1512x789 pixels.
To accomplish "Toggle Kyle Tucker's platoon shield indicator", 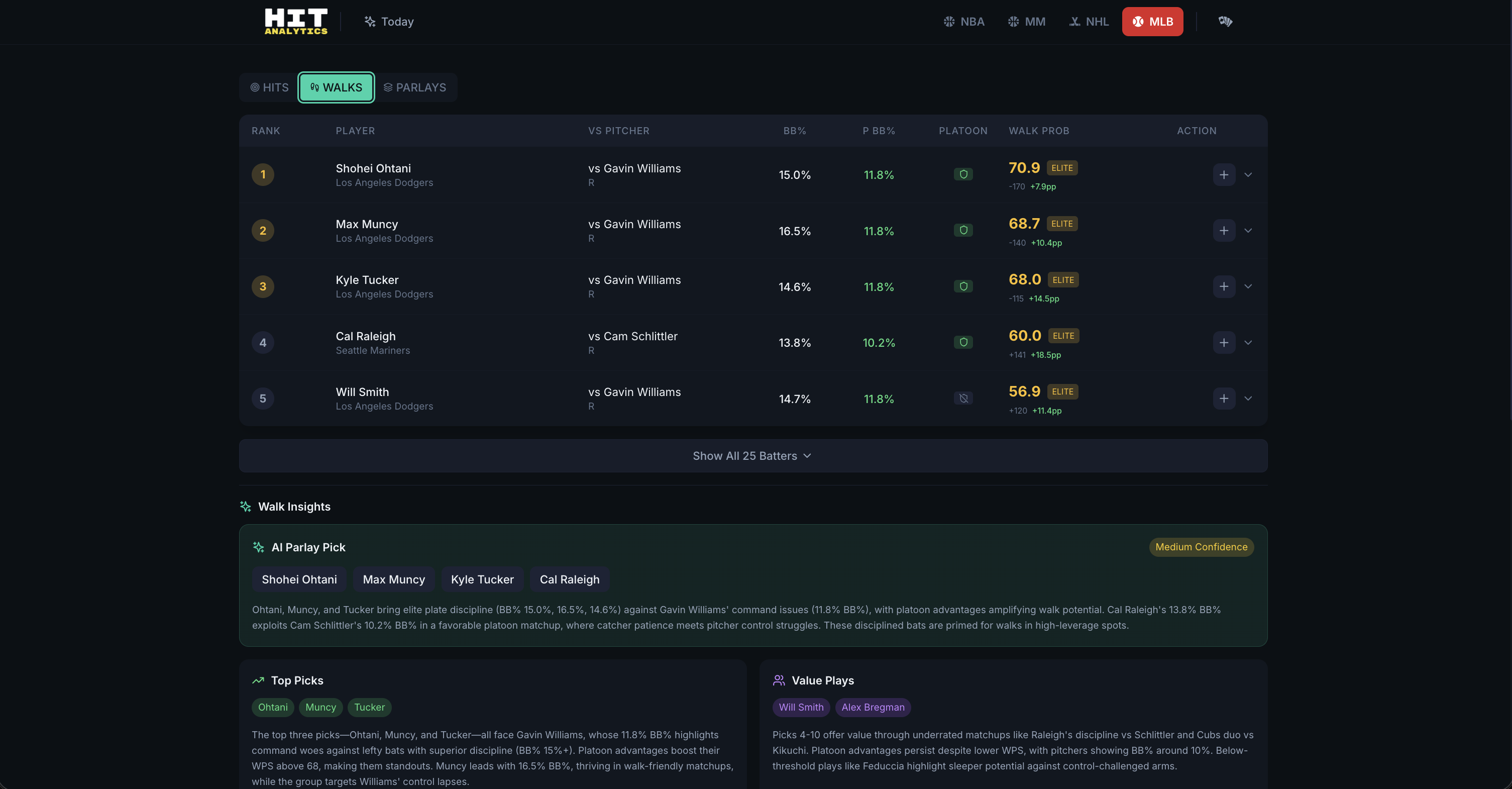I will 962,286.
